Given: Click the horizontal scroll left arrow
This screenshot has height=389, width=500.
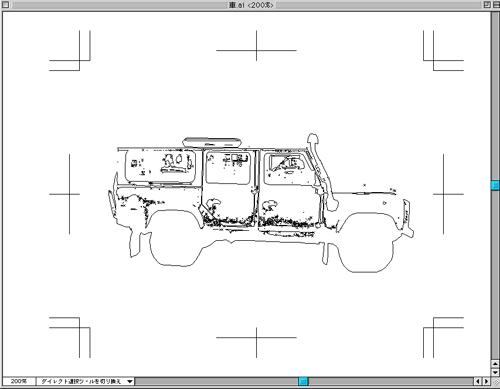Looking at the screenshot, I should [x=478, y=381].
